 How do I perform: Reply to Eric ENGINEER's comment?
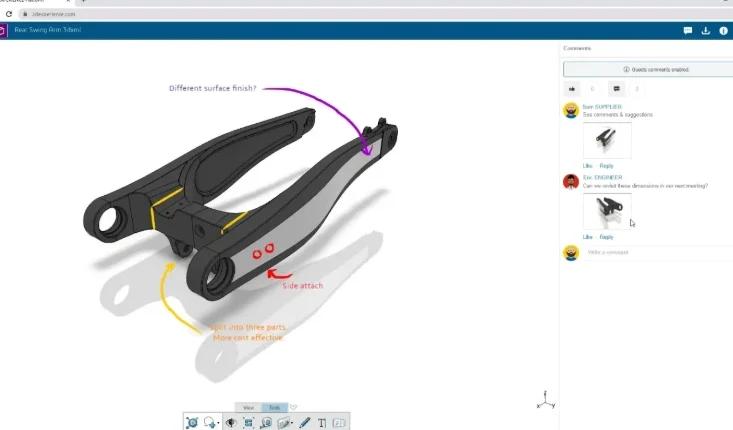click(606, 237)
